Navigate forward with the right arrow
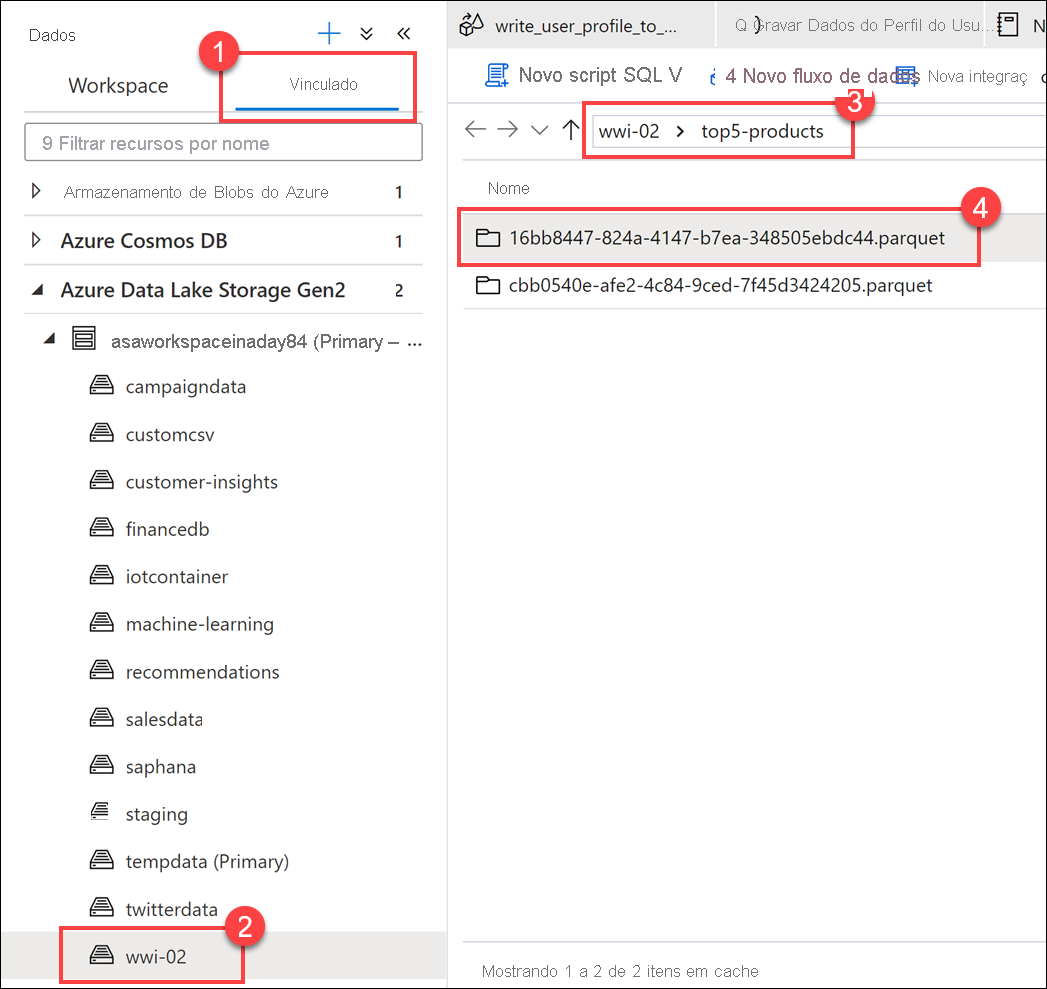 click(507, 129)
